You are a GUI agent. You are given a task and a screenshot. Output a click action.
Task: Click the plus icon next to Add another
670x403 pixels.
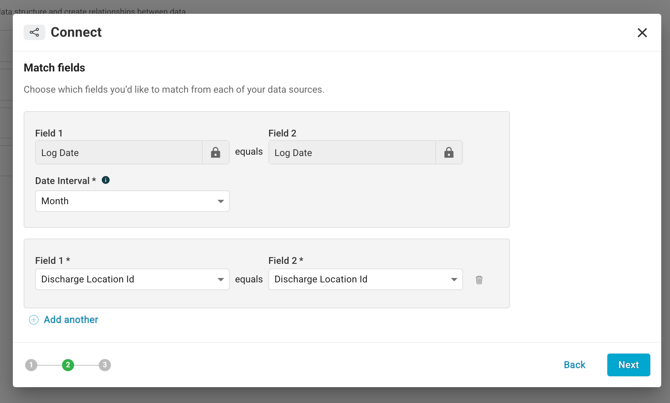(33, 320)
